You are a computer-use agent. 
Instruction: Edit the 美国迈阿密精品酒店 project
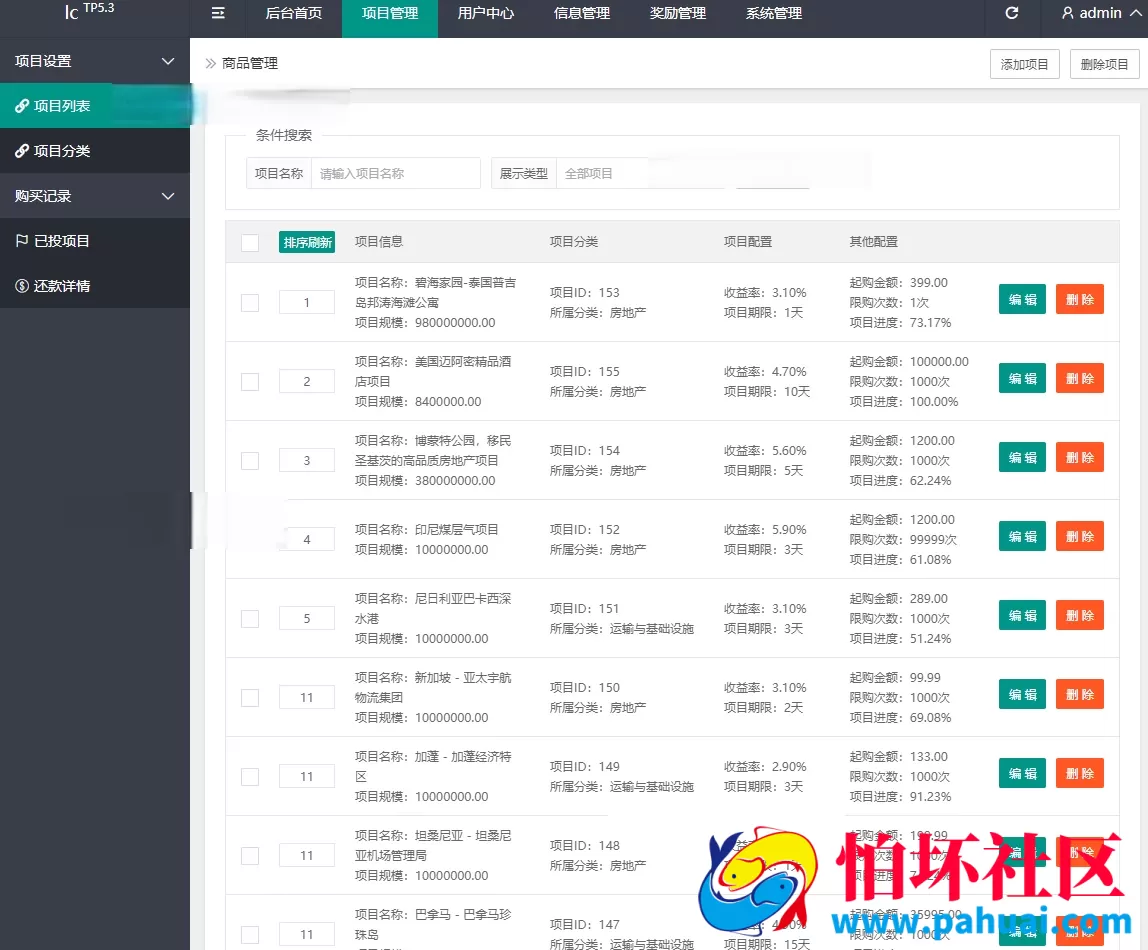1022,378
